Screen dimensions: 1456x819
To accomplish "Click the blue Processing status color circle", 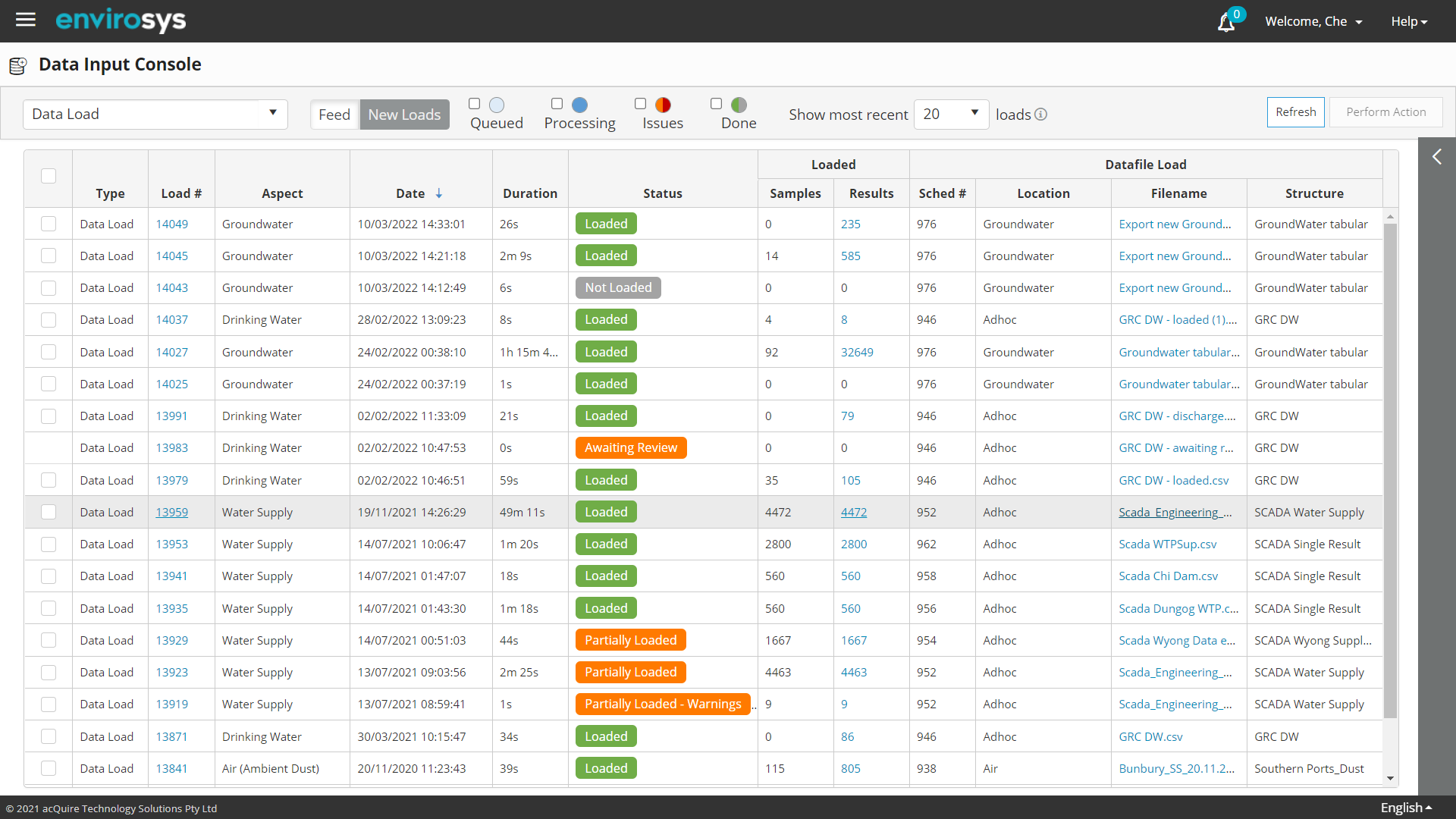I will pyautogui.click(x=580, y=105).
